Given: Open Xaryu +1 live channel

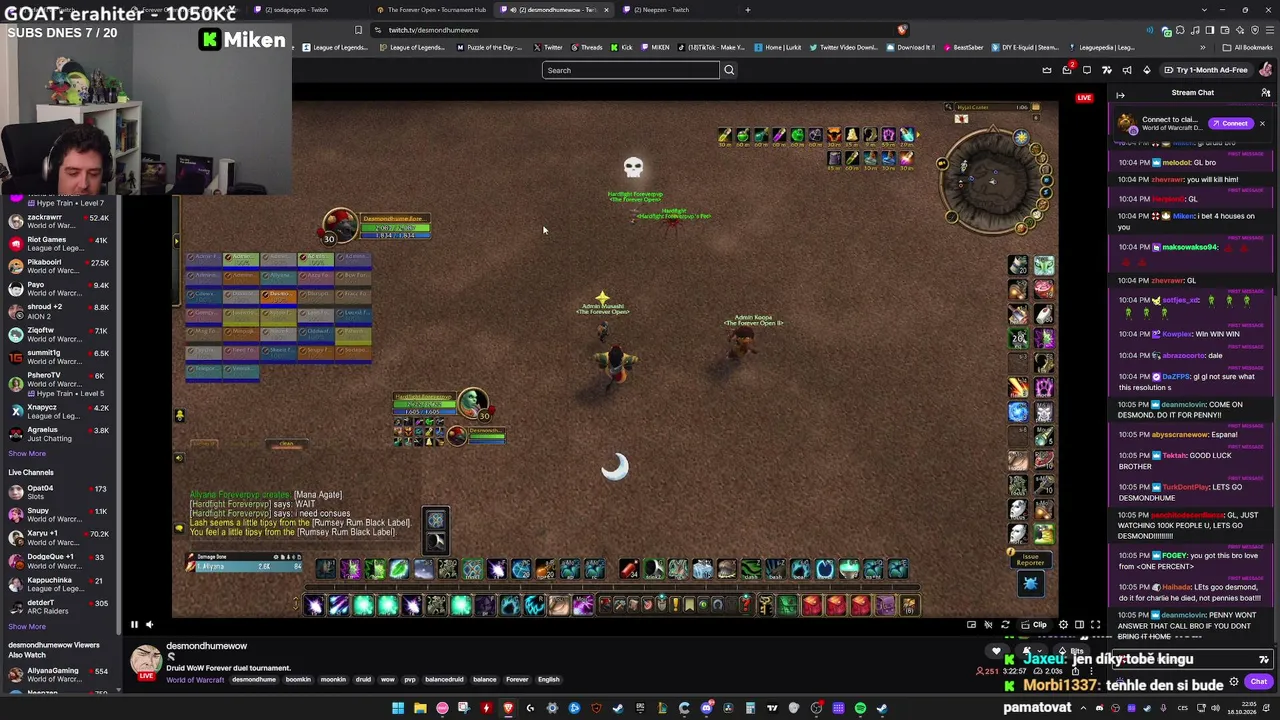Looking at the screenshot, I should coord(59,538).
